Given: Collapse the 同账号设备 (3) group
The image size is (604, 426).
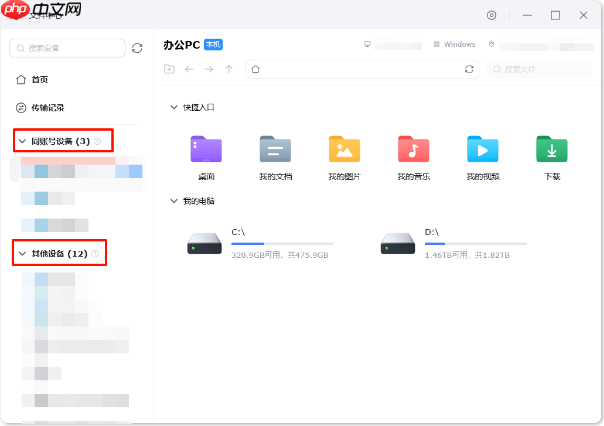Looking at the screenshot, I should [22, 141].
